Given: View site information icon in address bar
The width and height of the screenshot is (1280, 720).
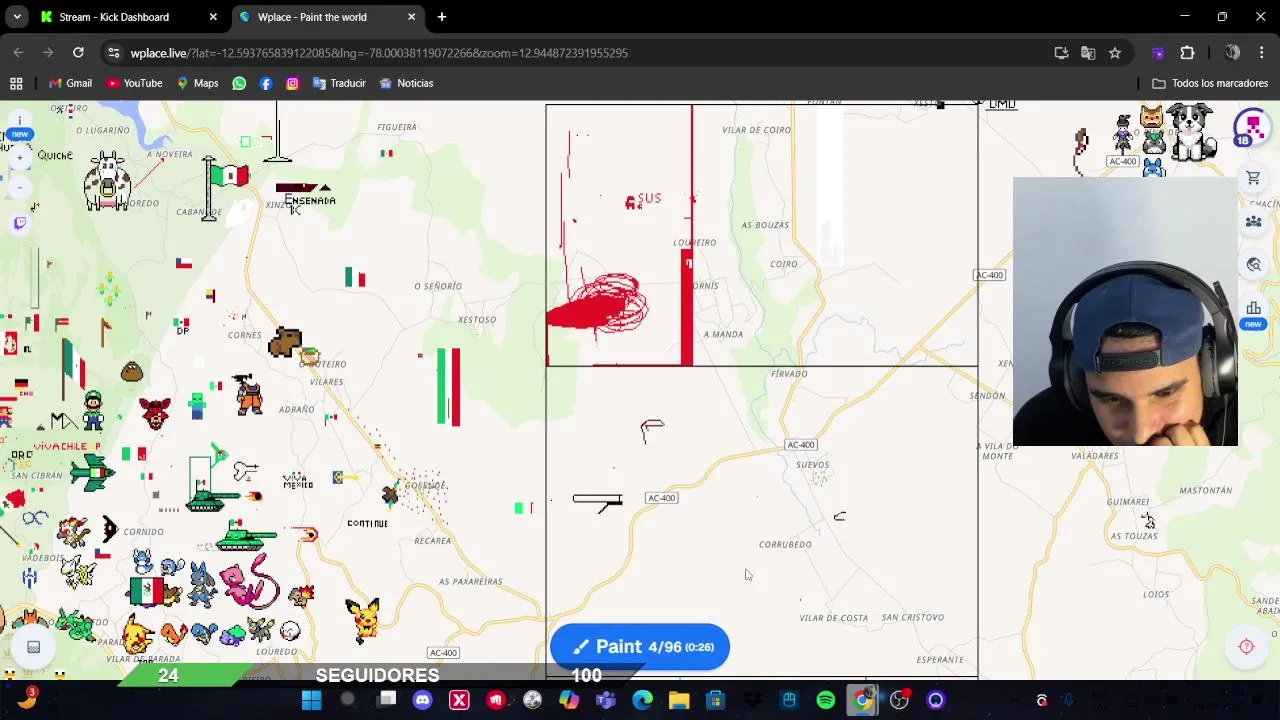Looking at the screenshot, I should [x=113, y=53].
